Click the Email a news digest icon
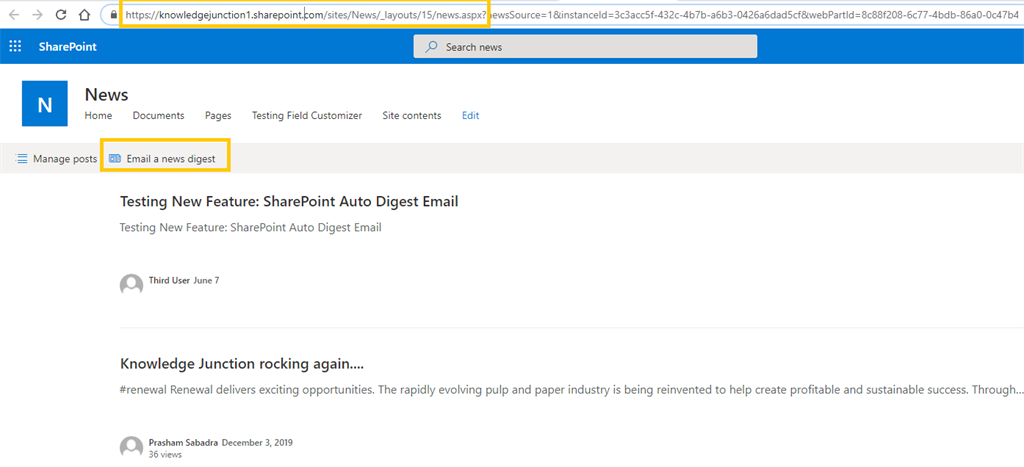The width and height of the screenshot is (1024, 467). (x=115, y=159)
